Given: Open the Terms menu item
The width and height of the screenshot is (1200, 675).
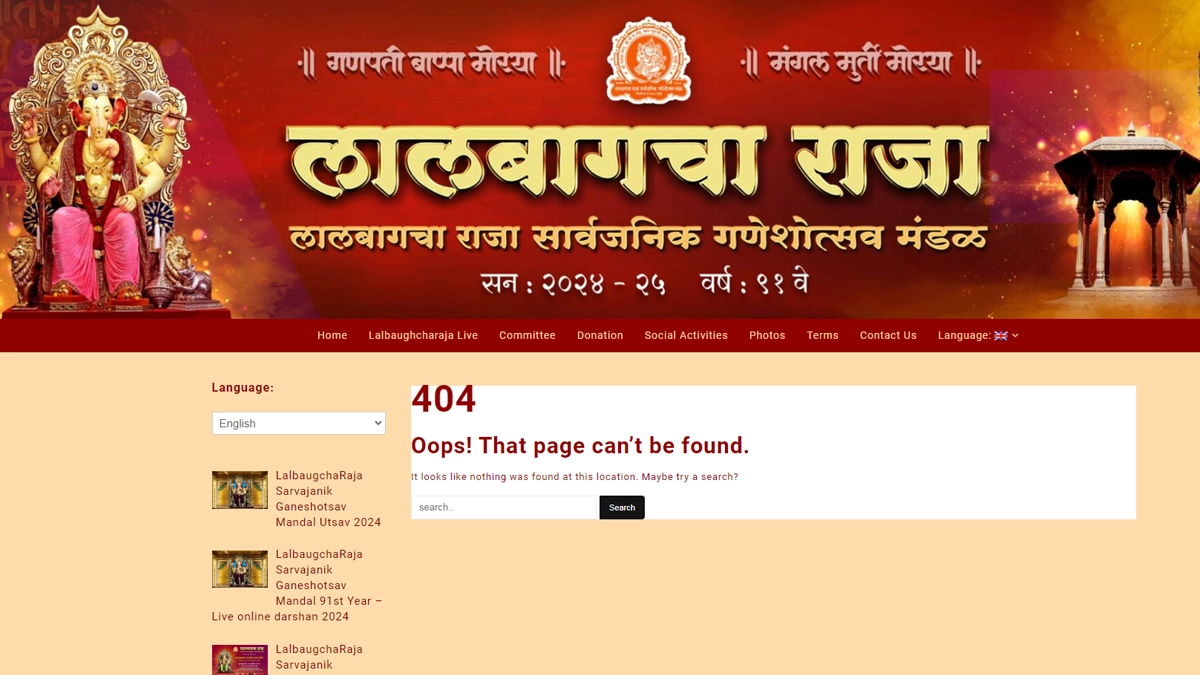Looking at the screenshot, I should pos(823,335).
